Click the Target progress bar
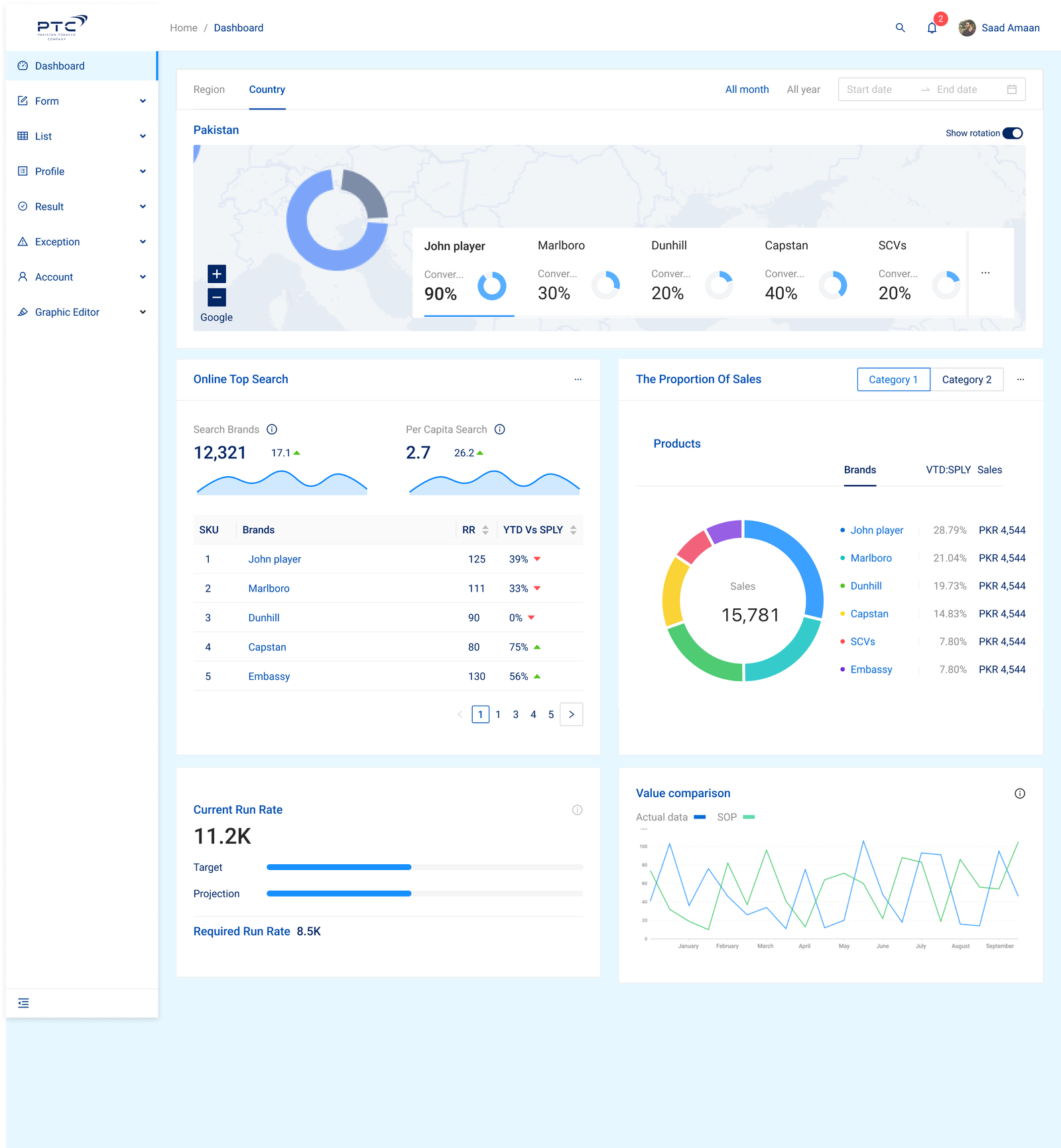Screen dimensions: 1061x1148 pos(424,867)
